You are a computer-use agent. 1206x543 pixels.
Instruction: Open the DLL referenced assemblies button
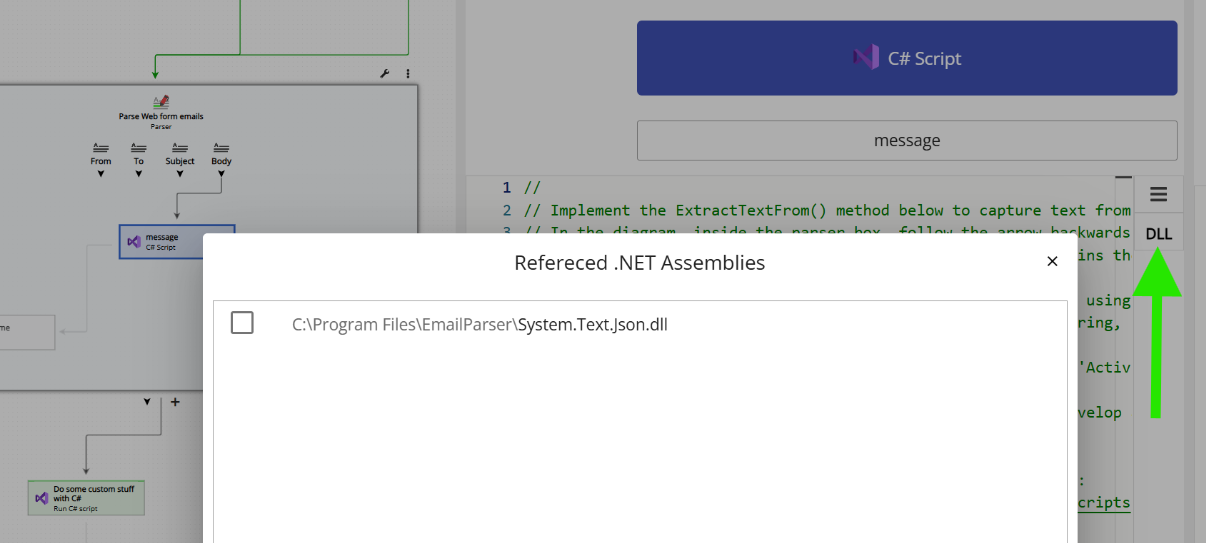(x=1159, y=233)
